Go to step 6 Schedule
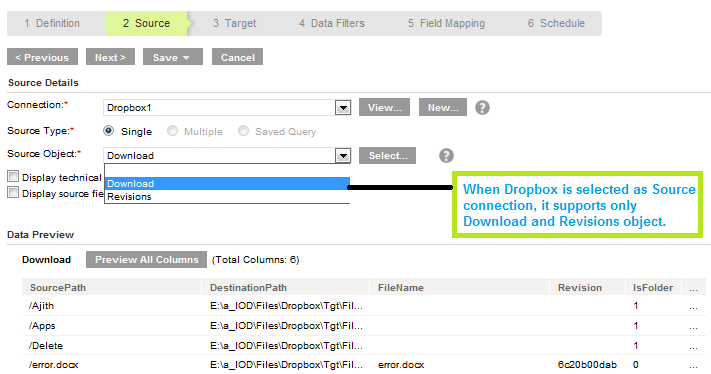This screenshot has width=711, height=374. [x=556, y=23]
